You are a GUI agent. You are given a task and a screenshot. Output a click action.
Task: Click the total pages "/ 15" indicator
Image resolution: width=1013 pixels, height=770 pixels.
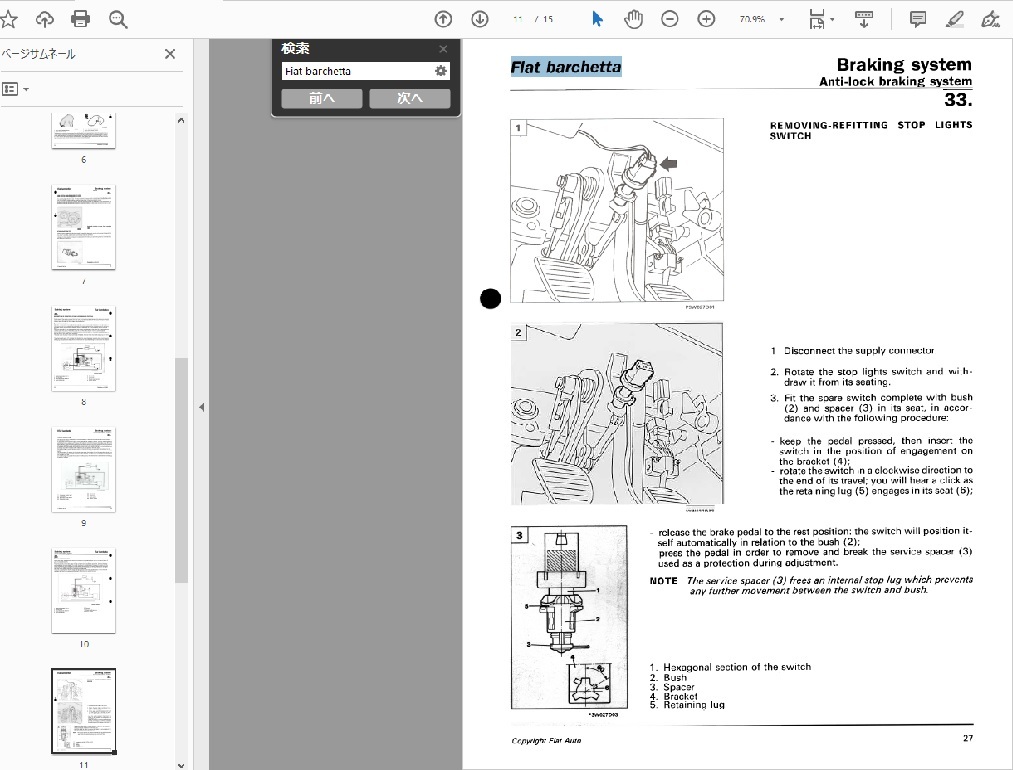pos(544,19)
